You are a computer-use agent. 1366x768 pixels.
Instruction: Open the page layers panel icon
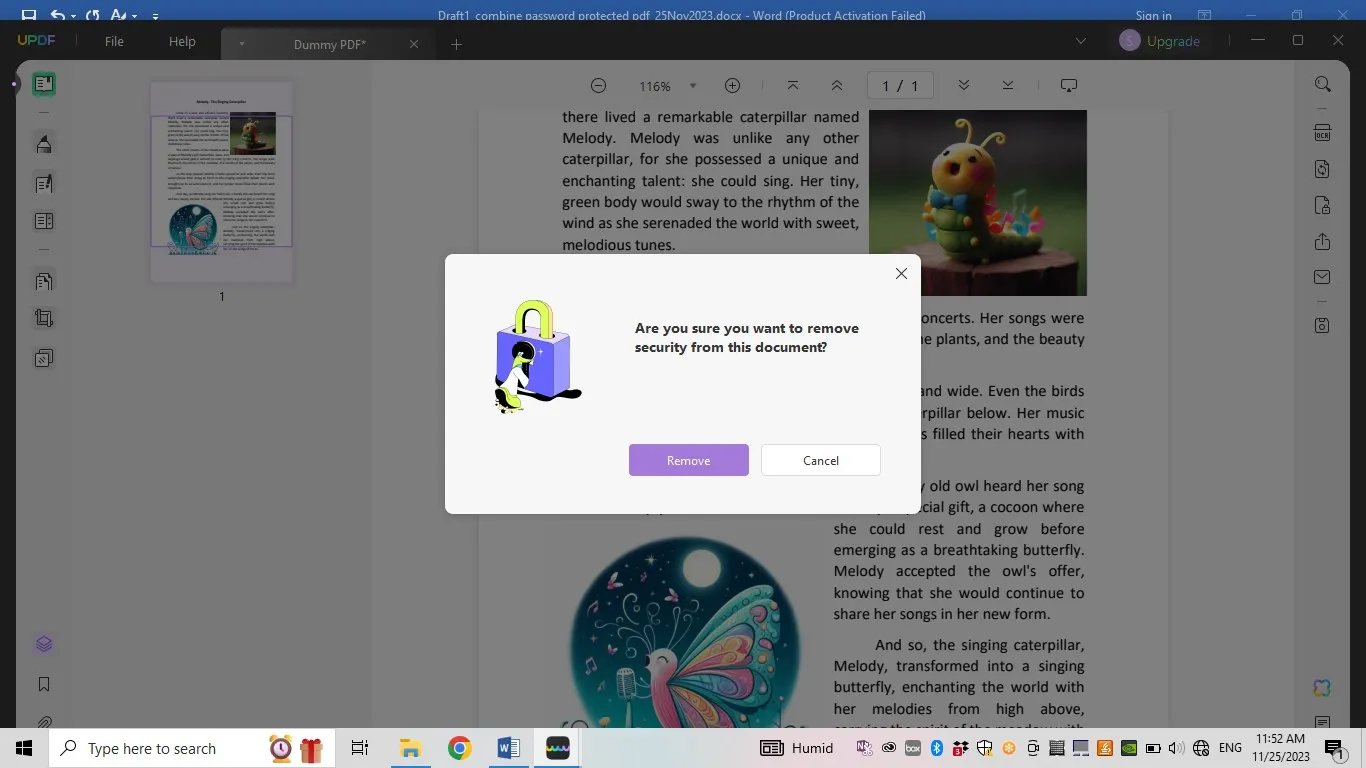(43, 643)
